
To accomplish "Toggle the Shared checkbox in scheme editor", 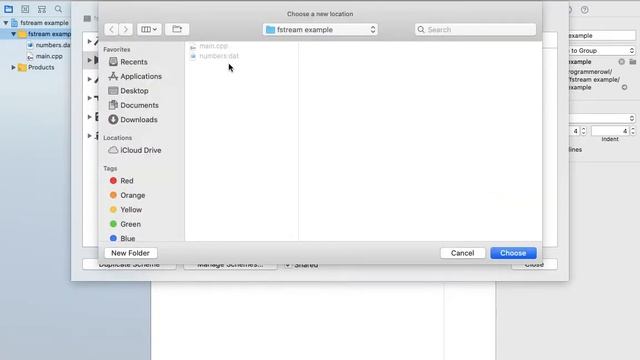I will (288, 265).
